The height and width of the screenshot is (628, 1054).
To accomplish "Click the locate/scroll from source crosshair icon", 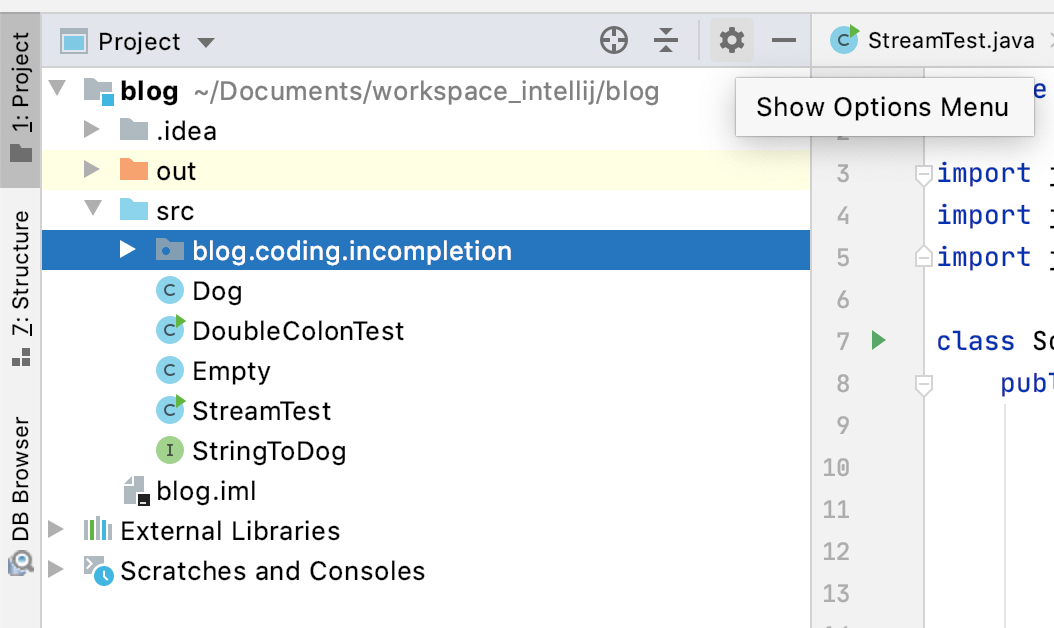I will click(x=613, y=41).
